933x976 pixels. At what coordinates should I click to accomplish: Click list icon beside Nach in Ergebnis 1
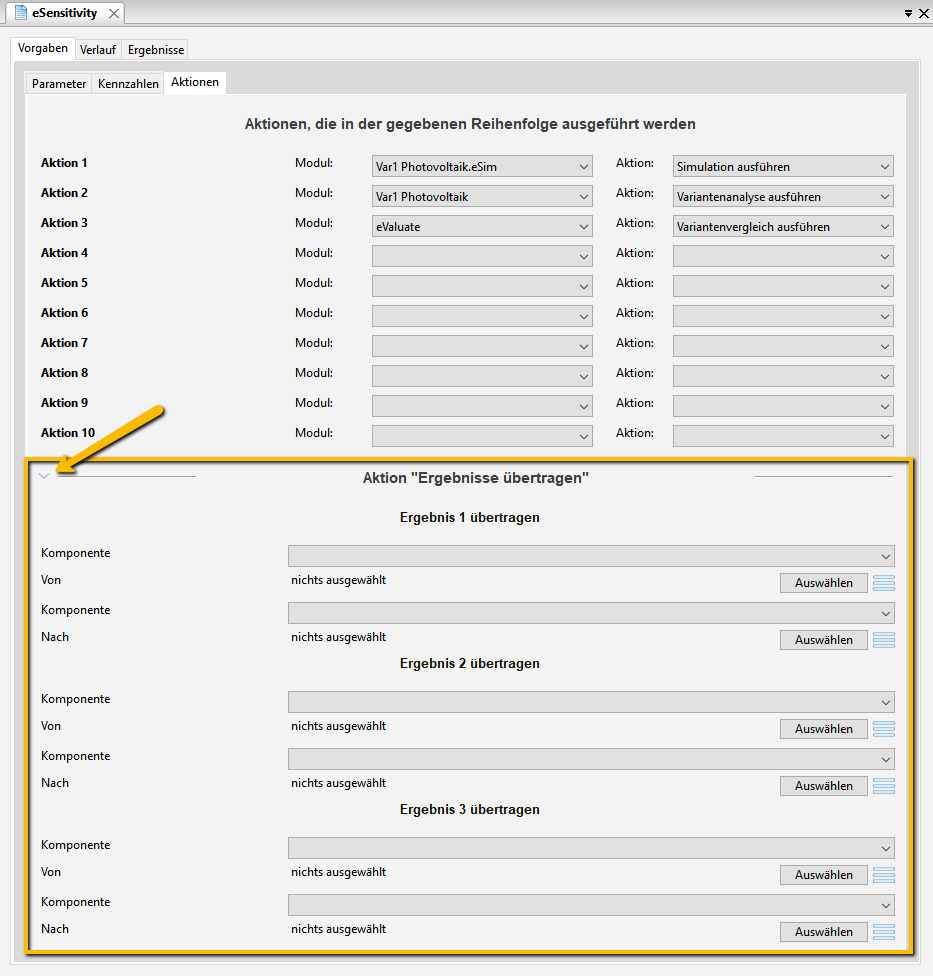tap(884, 640)
